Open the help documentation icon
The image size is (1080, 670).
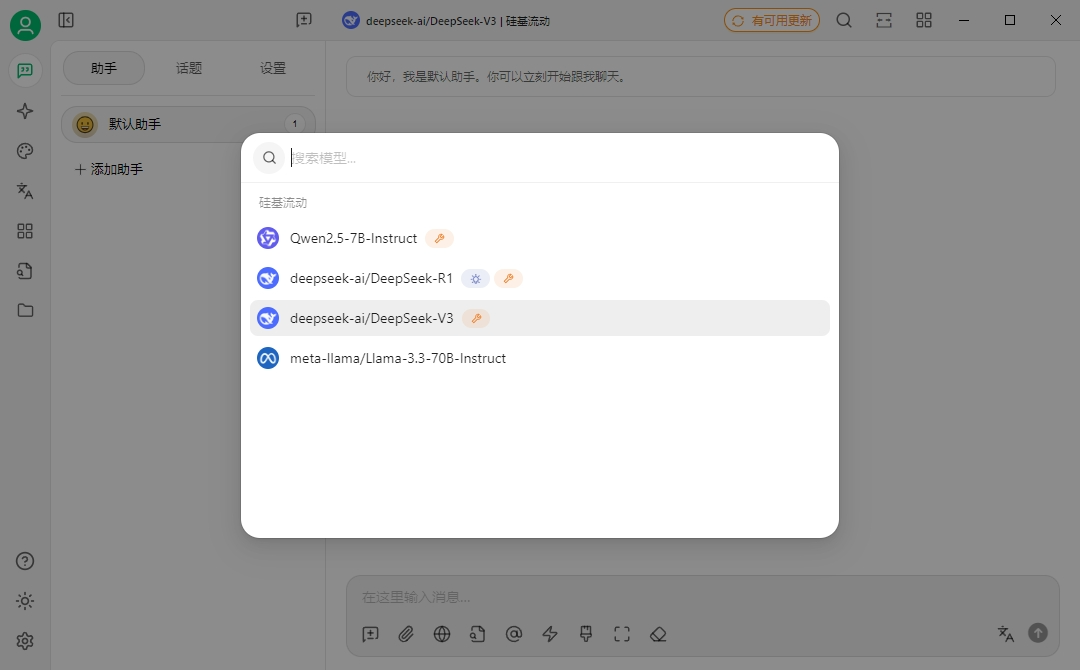coord(25,561)
